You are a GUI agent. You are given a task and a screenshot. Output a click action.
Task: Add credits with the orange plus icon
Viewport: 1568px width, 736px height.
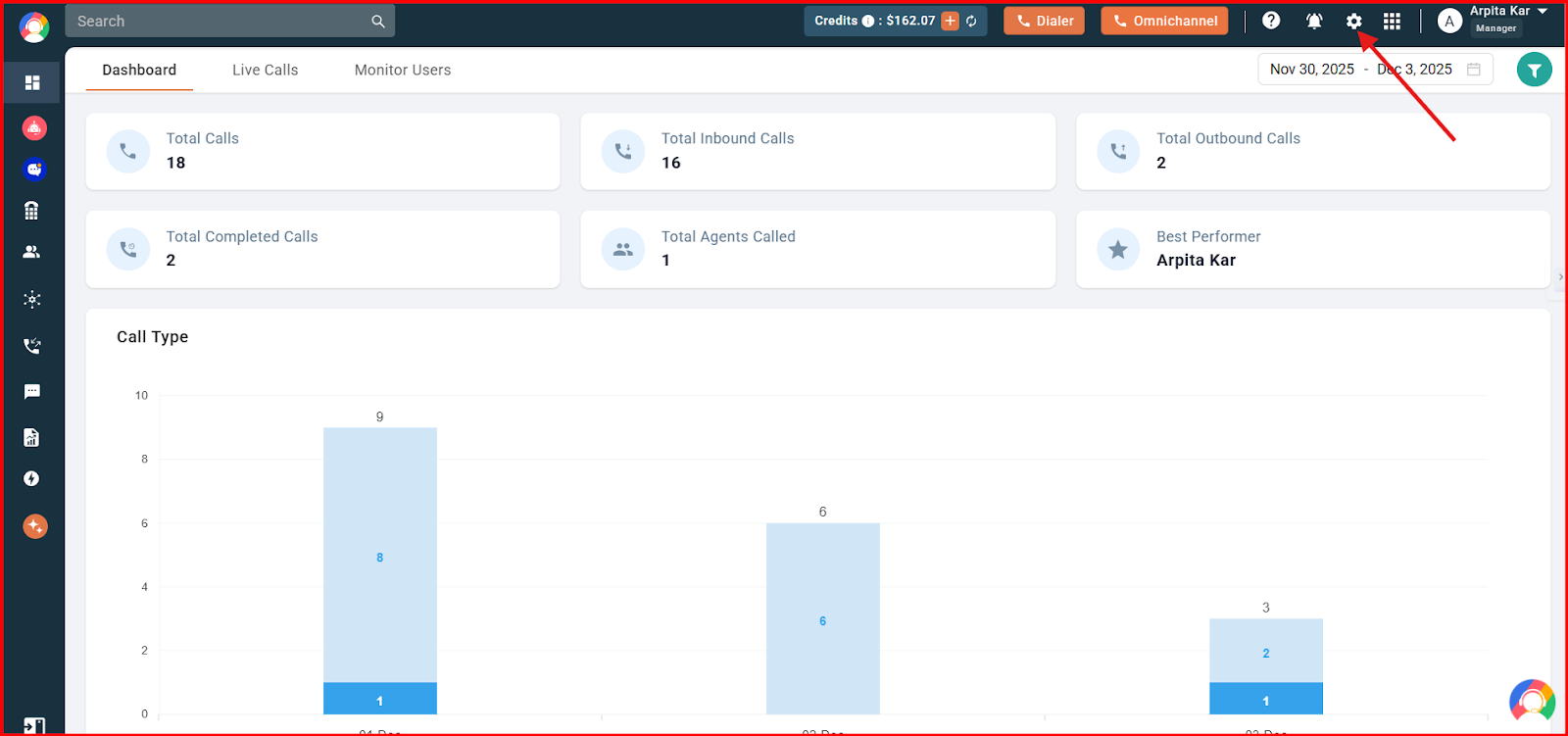[x=950, y=21]
